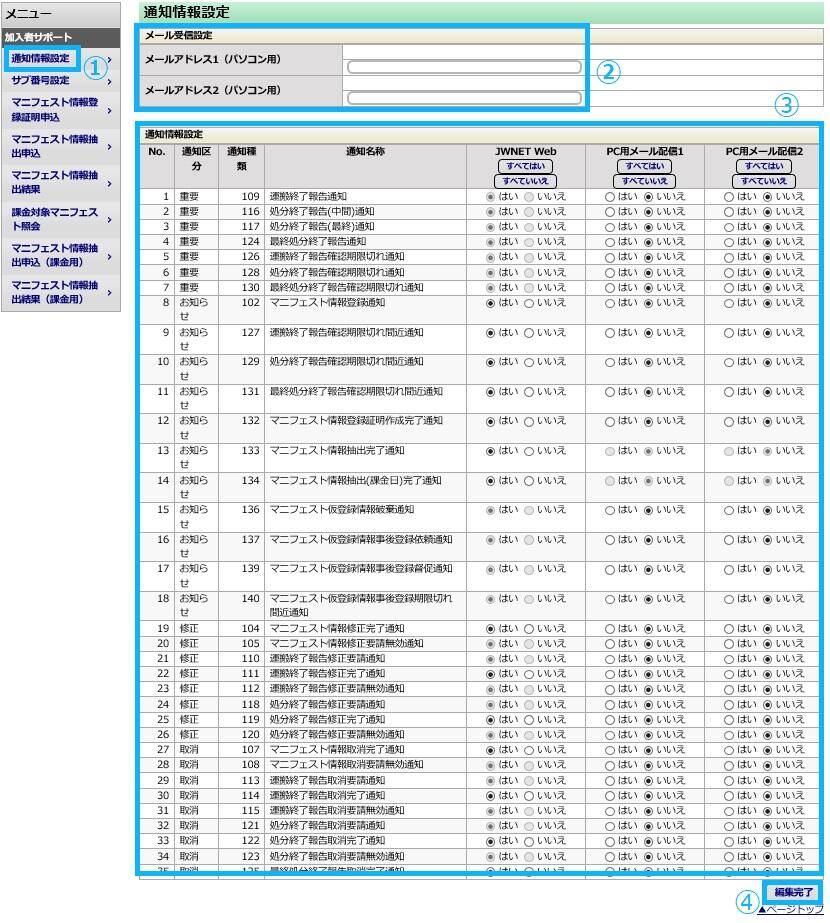This screenshot has width=830, height=923.
Task: Choose JWNET Web いいえ for notification 134
Action: 529,481
